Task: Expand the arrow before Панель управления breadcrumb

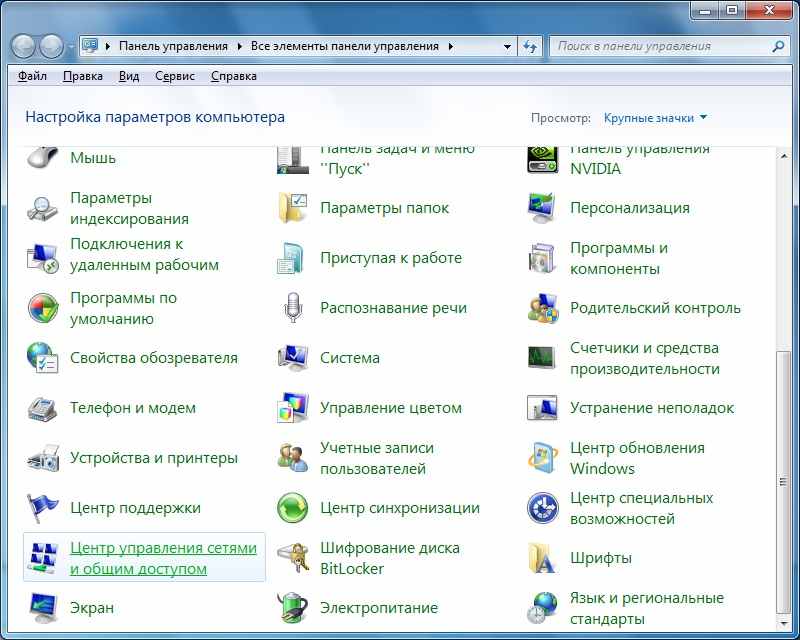Action: pyautogui.click(x=108, y=46)
